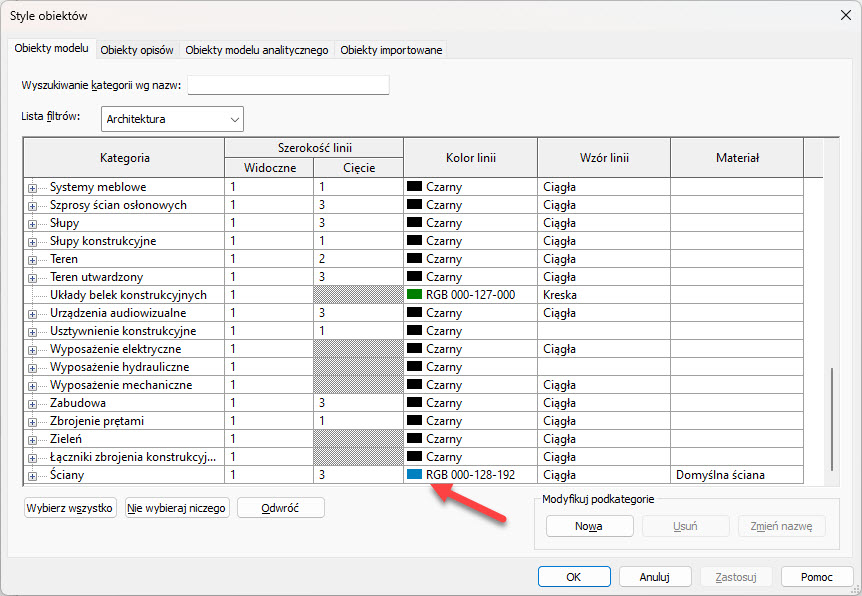862x596 pixels.
Task: Open Obiekty modelu analitycznego tab
Action: [x=257, y=50]
